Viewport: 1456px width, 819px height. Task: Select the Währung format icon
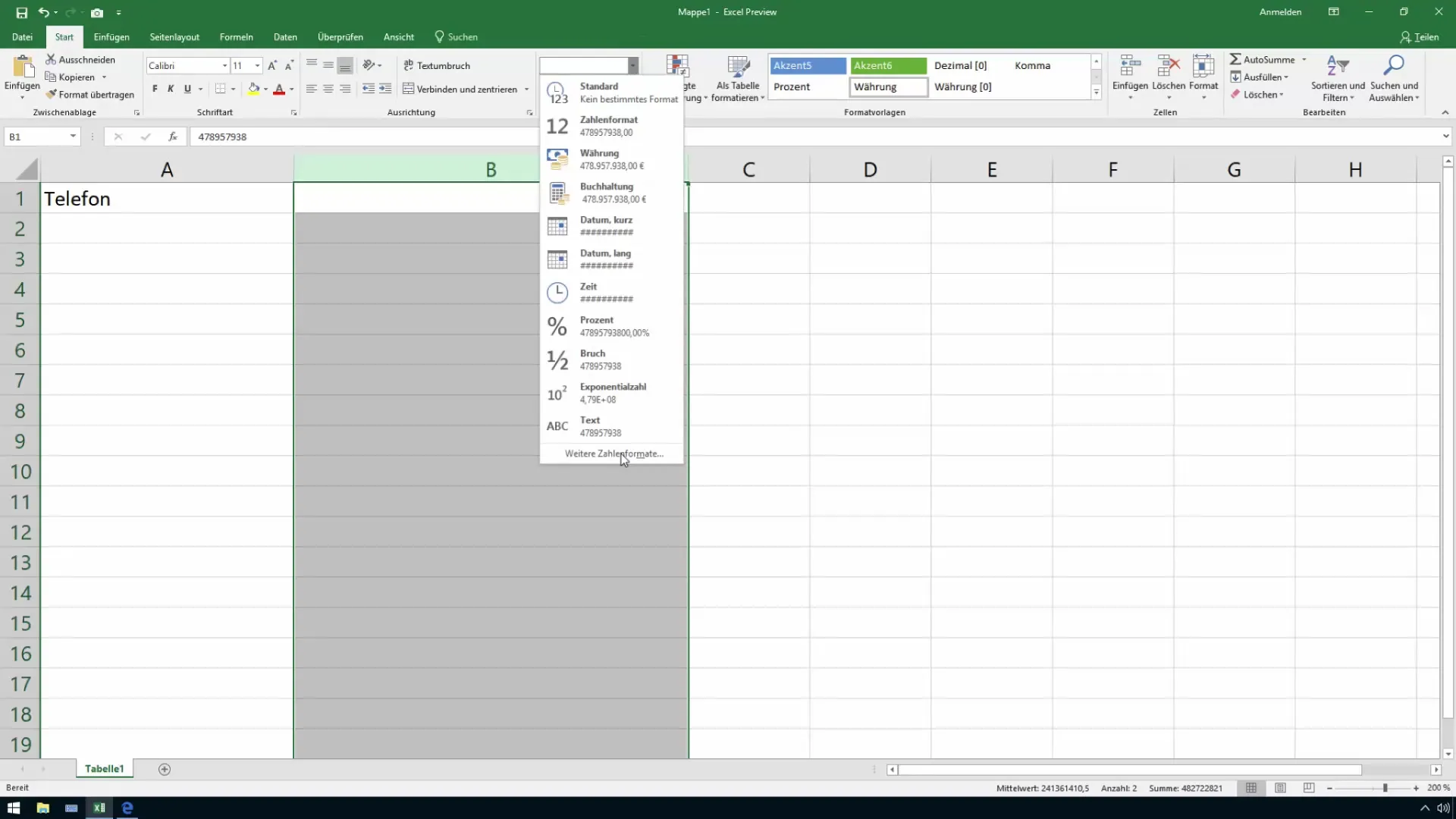557,158
